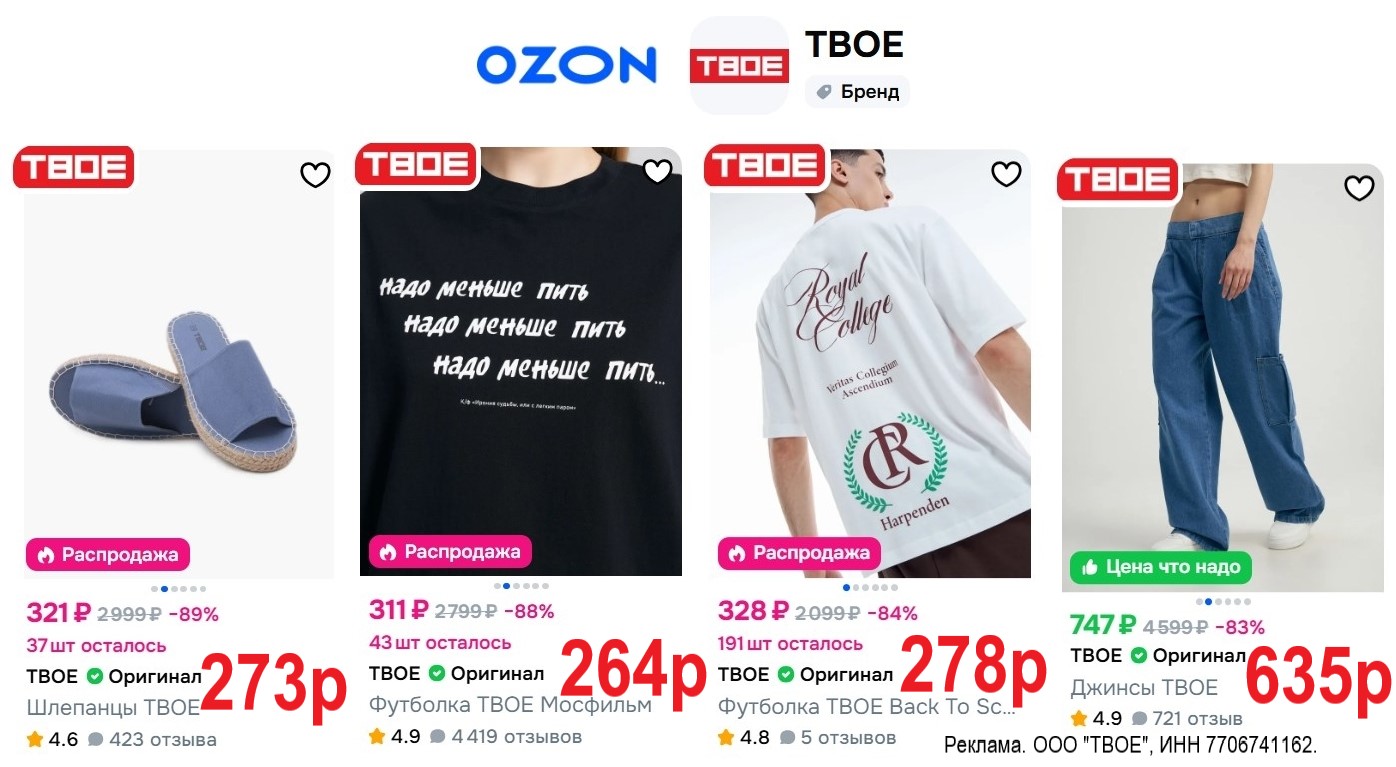Open Джинсы ТВОЕ product title

1144,688
